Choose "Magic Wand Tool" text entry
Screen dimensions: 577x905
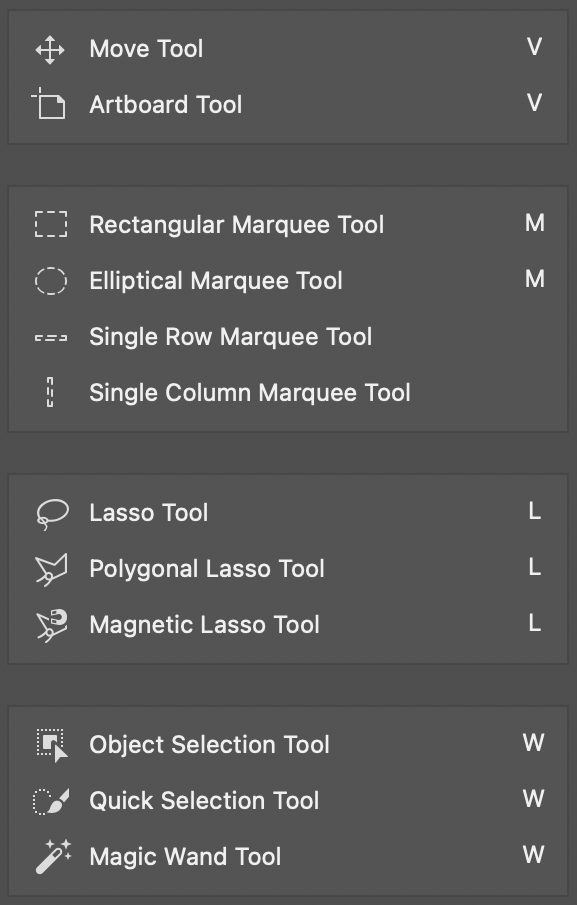click(x=185, y=857)
